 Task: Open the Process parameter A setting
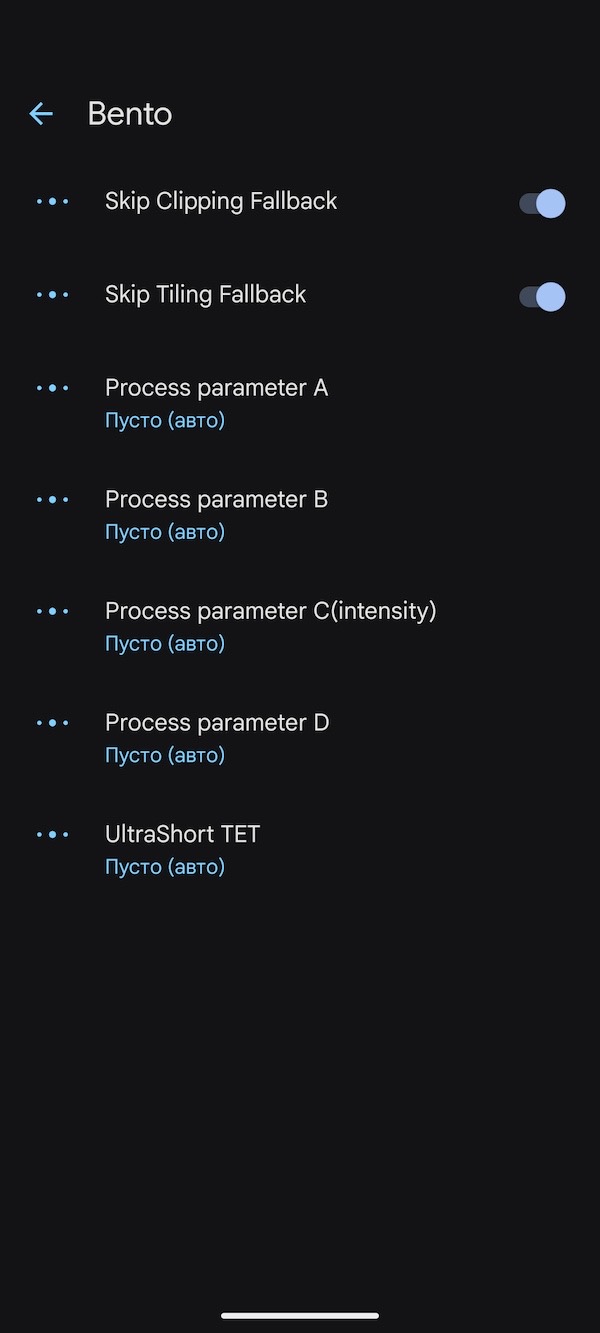(x=216, y=388)
